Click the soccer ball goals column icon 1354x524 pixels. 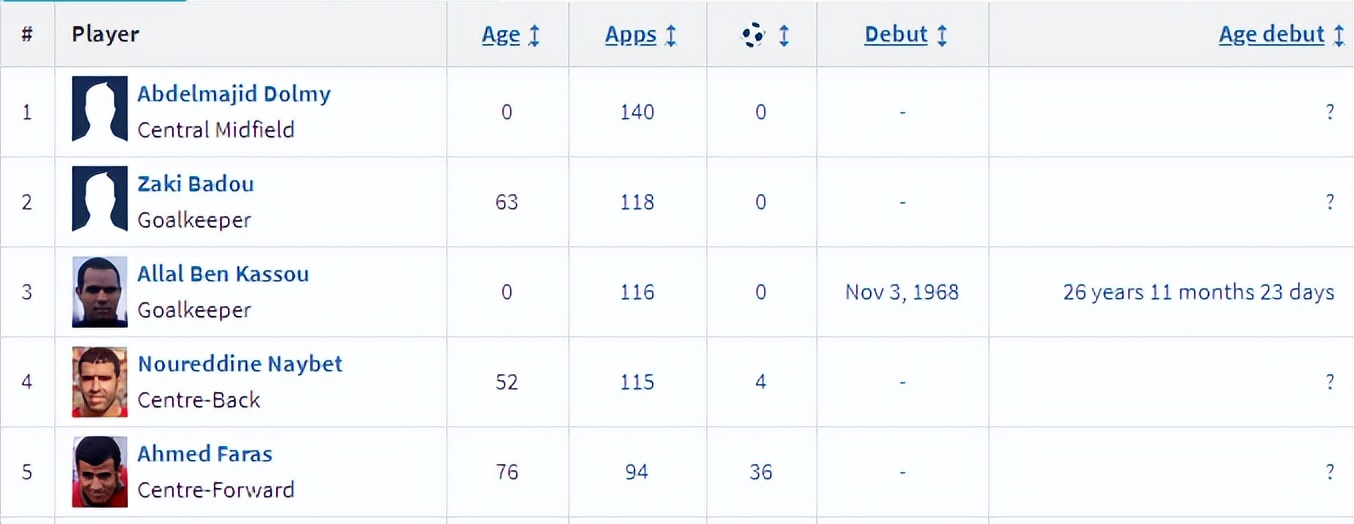(753, 35)
